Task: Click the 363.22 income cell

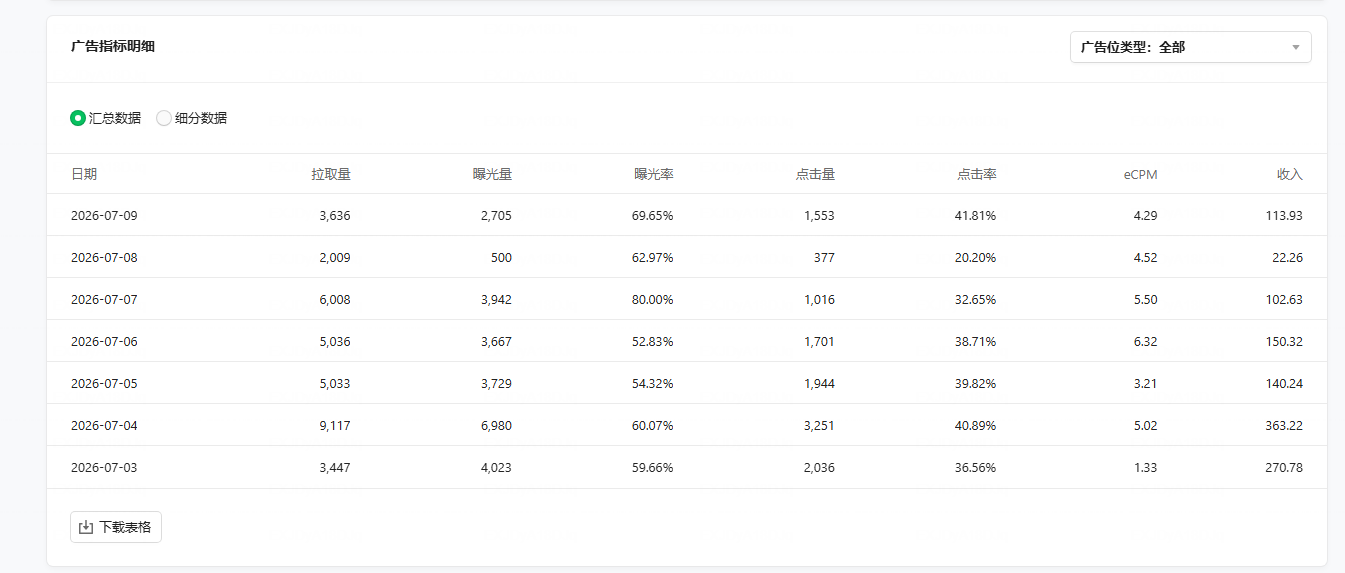Action: click(x=1284, y=425)
